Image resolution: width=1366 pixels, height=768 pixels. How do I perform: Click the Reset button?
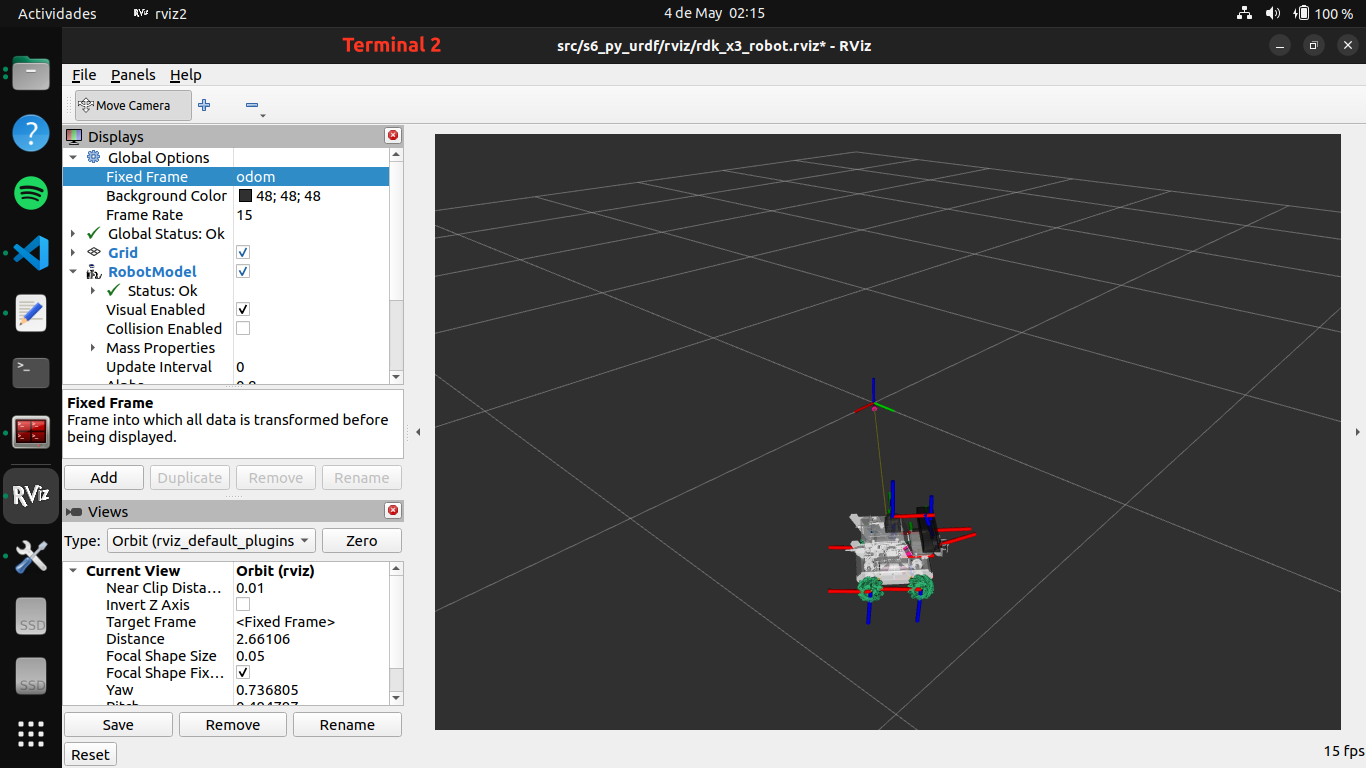(x=90, y=754)
